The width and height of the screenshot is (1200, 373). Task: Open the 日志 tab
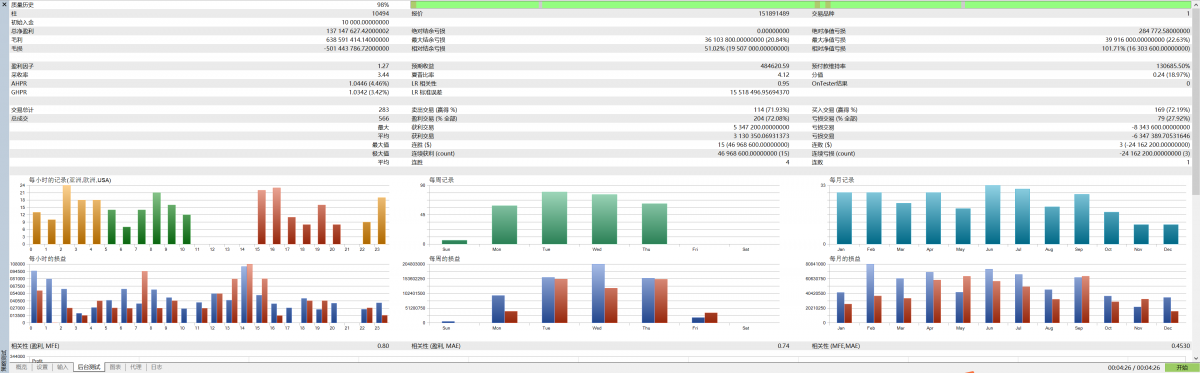[x=156, y=367]
